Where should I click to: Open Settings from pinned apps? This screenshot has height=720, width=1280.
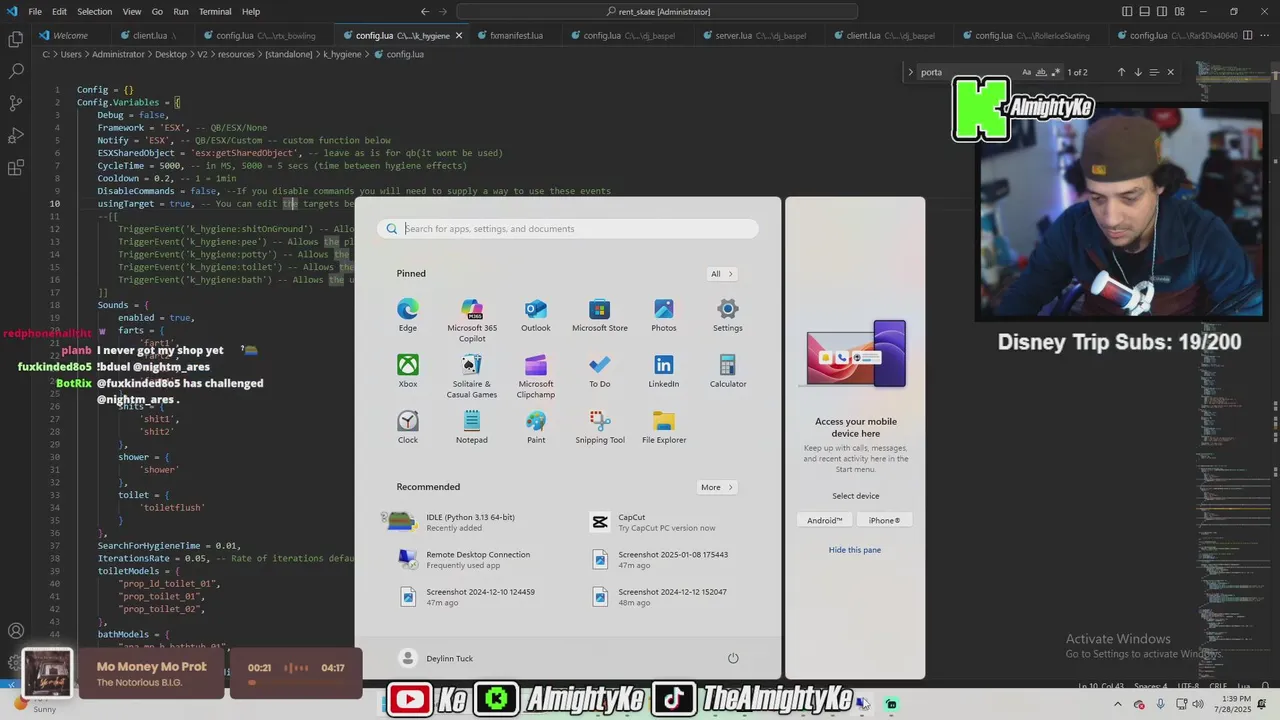click(727, 315)
